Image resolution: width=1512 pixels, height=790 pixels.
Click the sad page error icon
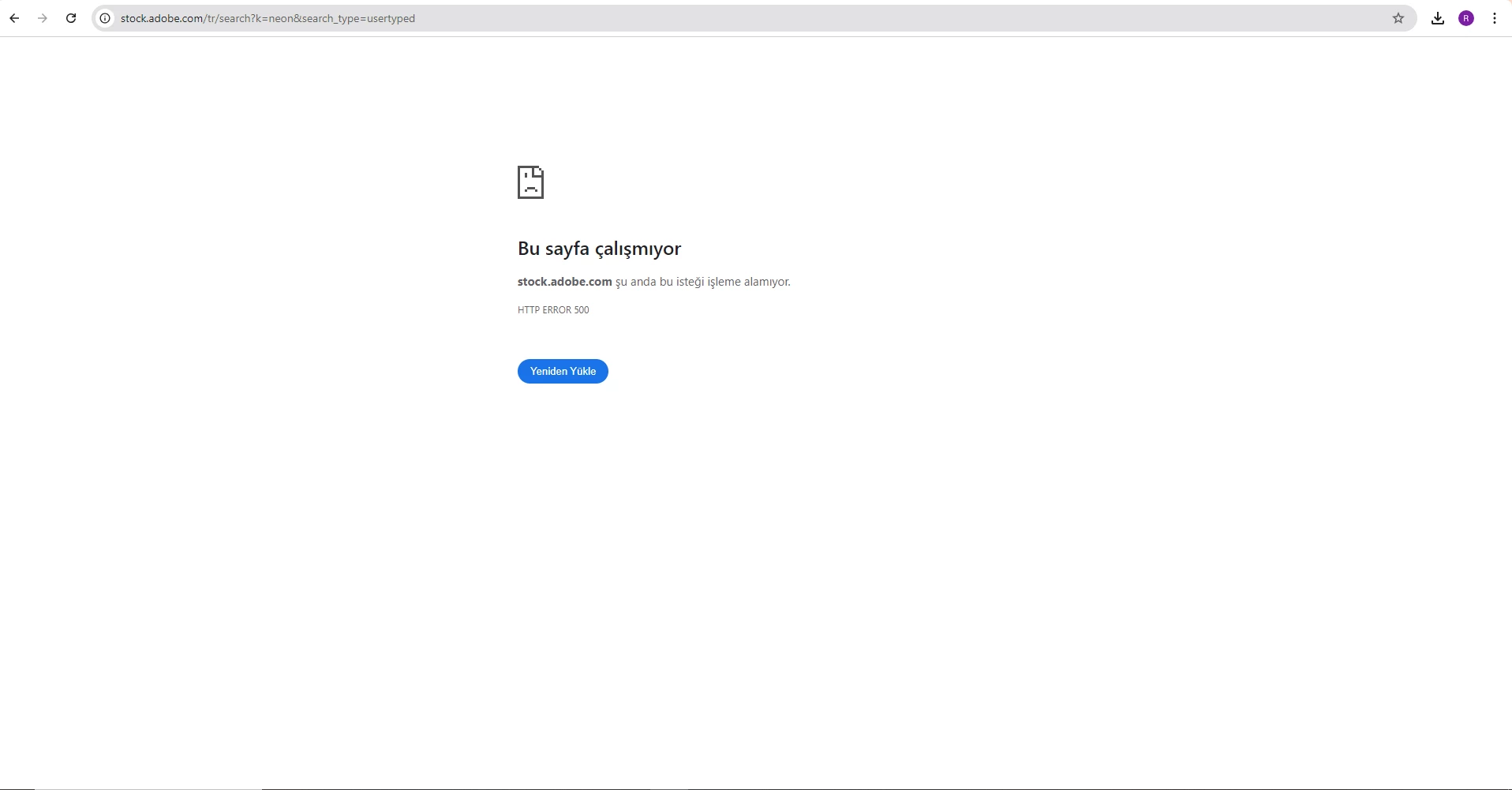530,182
